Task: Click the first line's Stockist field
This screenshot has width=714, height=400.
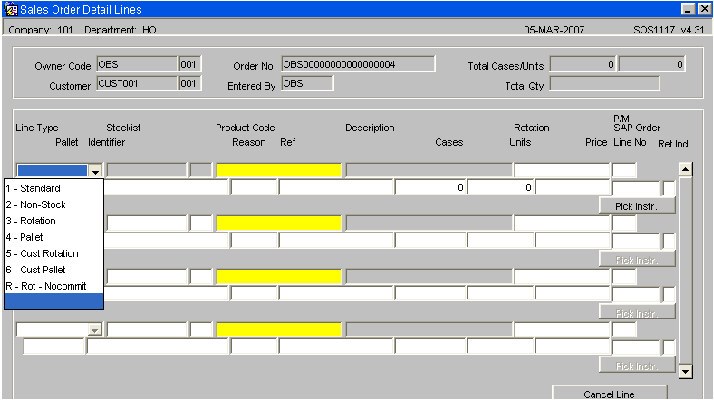Action: [147, 170]
